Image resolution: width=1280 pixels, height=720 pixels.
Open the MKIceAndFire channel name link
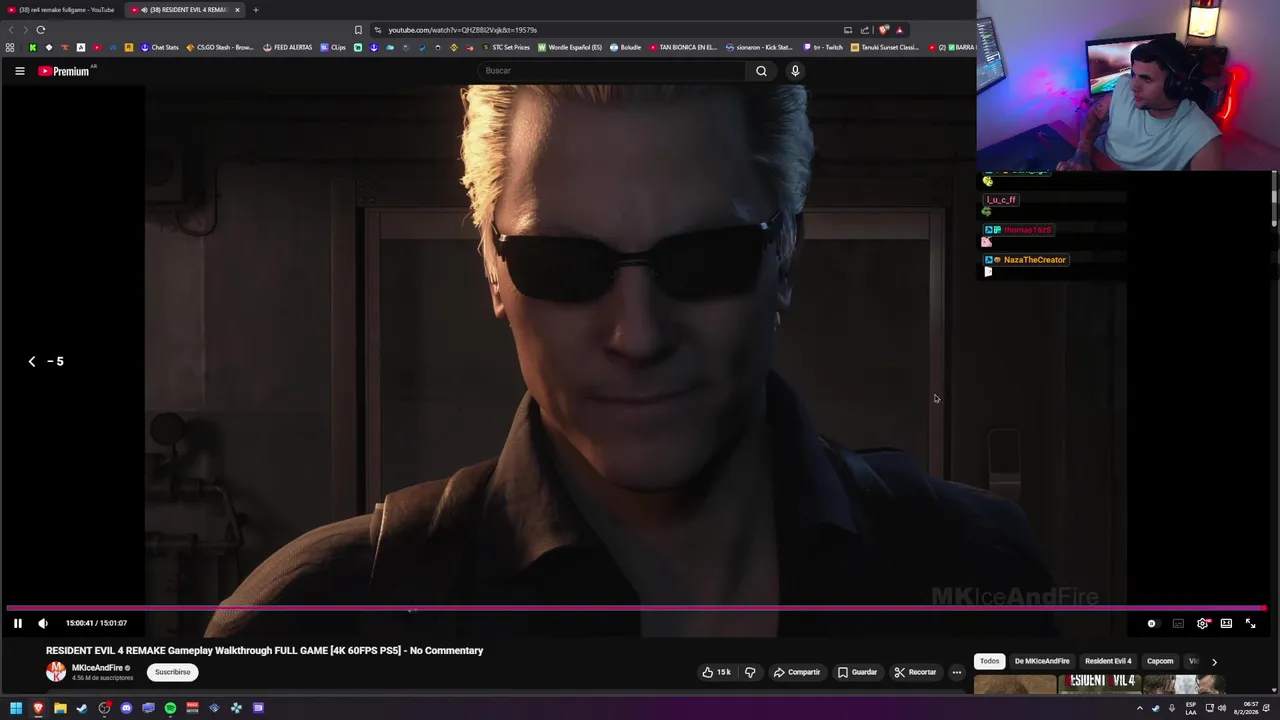97,668
